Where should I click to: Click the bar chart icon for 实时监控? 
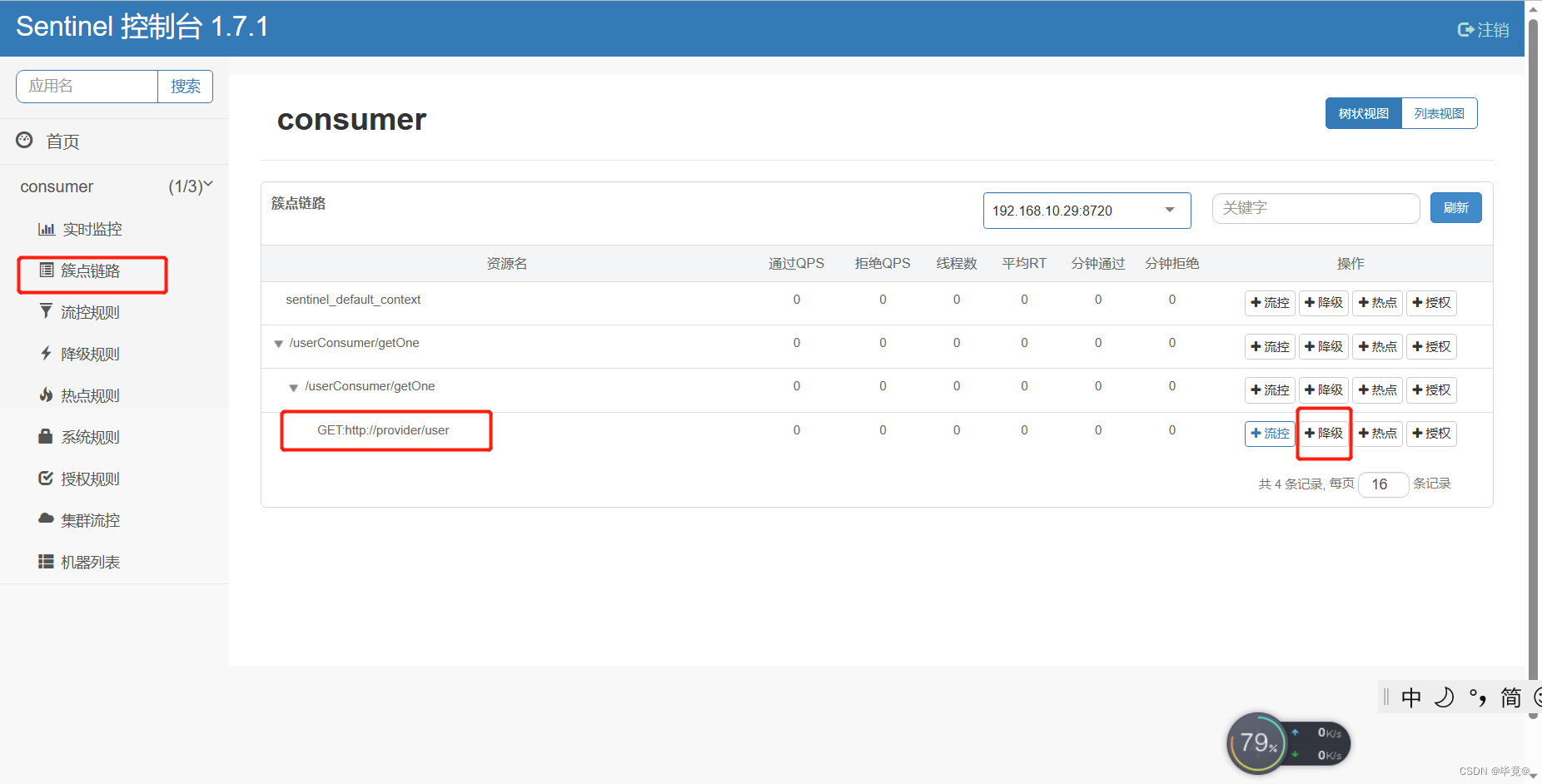[47, 229]
